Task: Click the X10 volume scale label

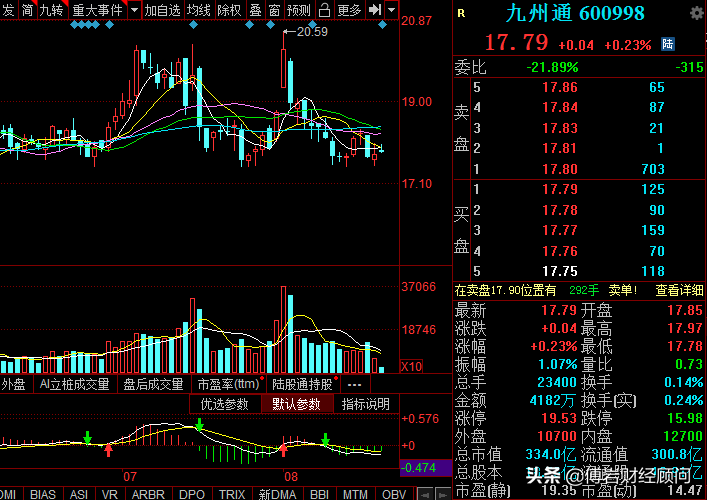Action: click(x=411, y=366)
